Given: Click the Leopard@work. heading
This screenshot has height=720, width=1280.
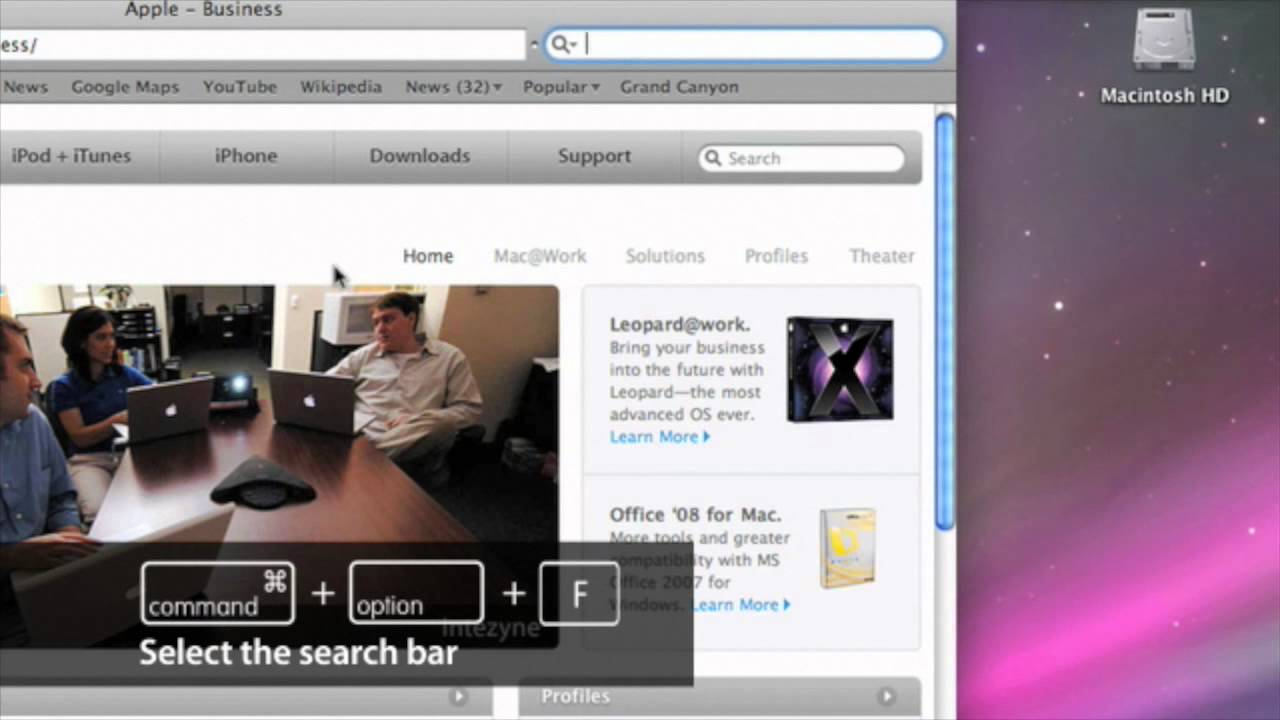Looking at the screenshot, I should [680, 325].
